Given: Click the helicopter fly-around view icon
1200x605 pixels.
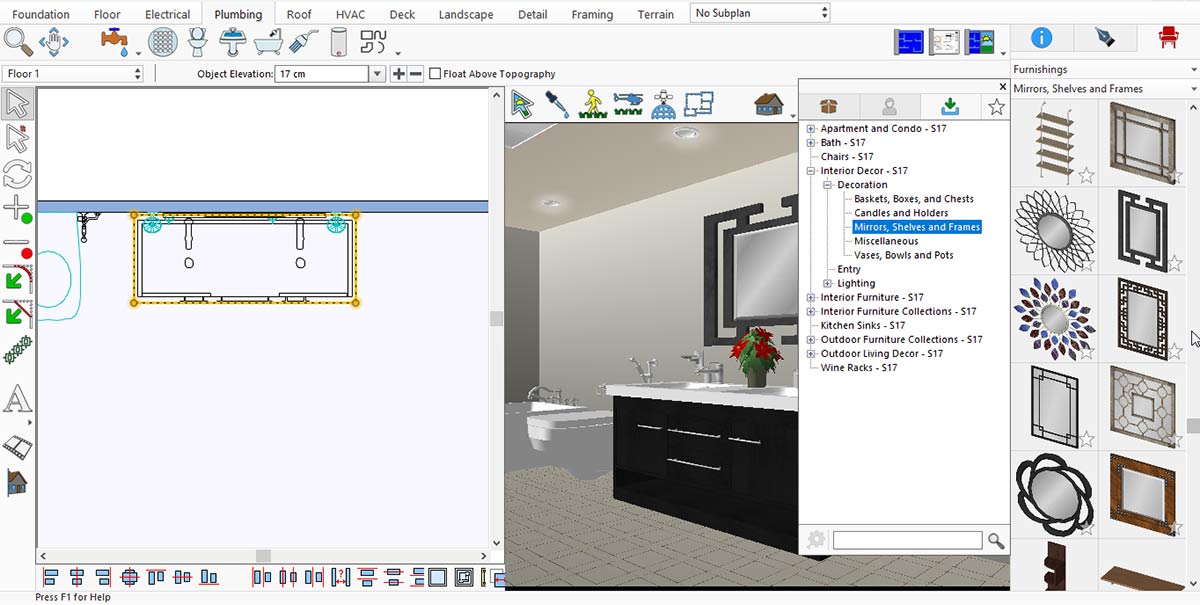Looking at the screenshot, I should 627,104.
